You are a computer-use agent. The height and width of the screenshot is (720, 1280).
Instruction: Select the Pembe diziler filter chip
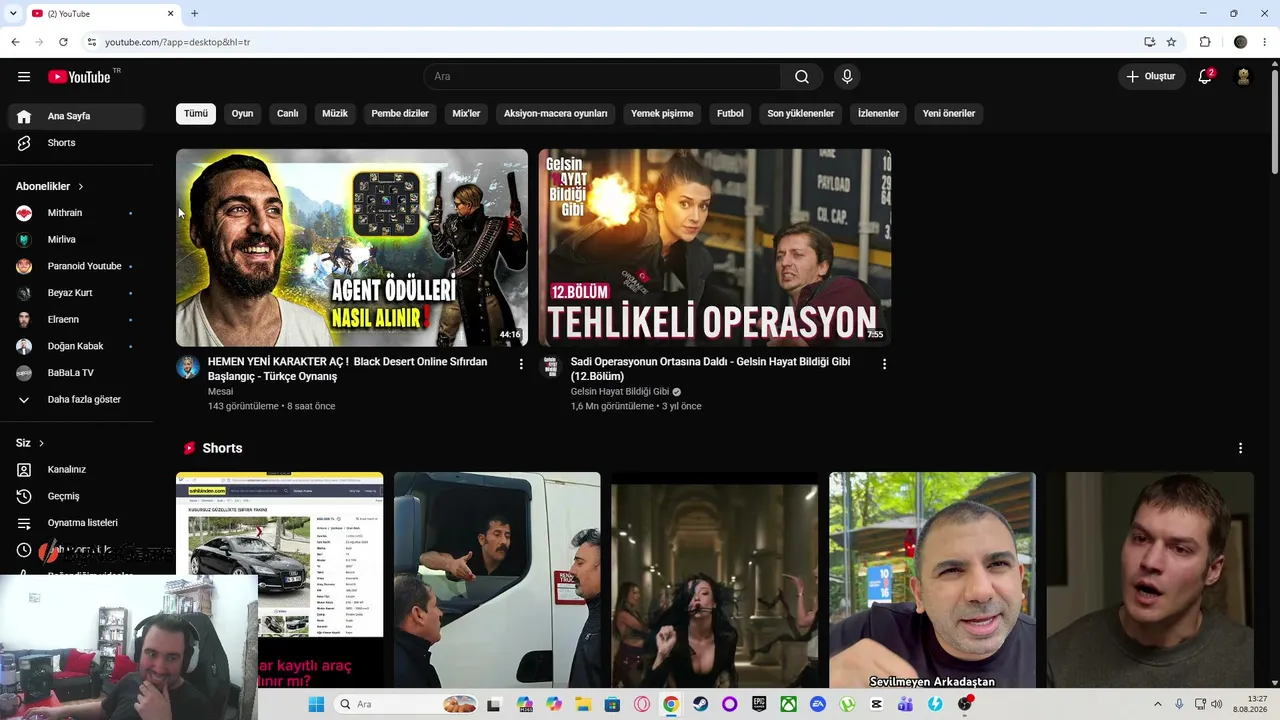tap(400, 114)
